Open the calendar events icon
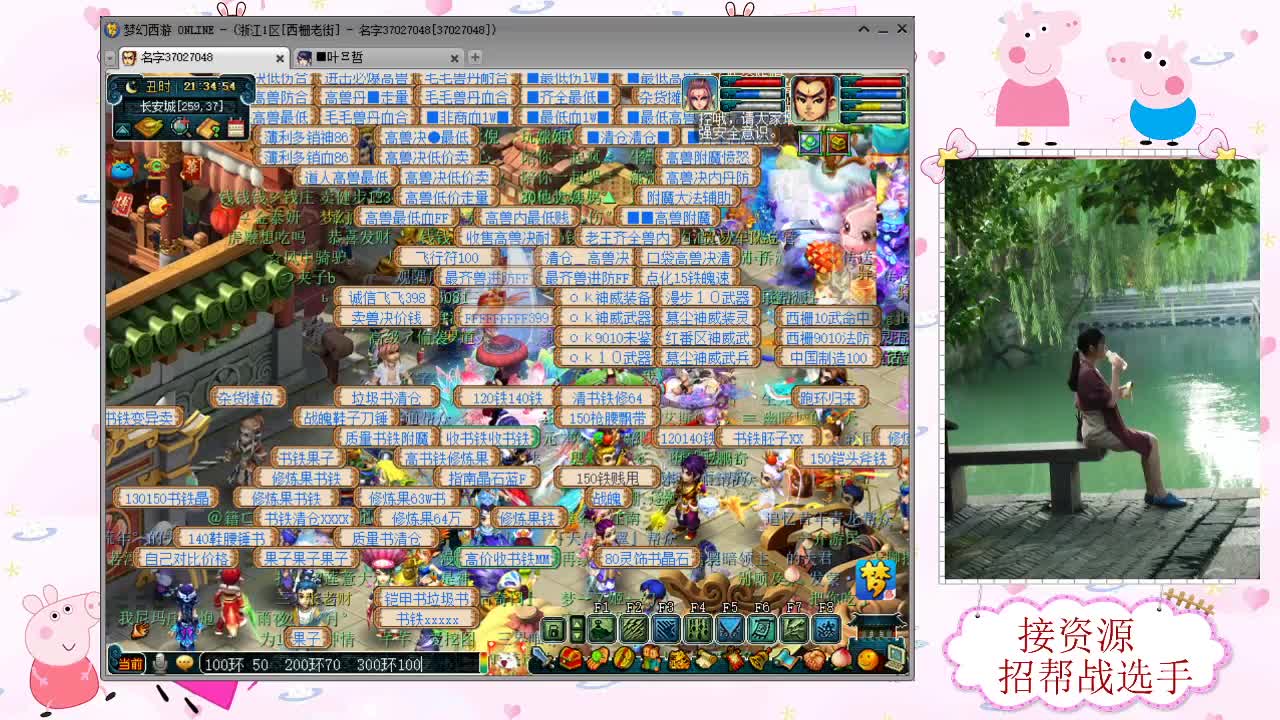This screenshot has height=720, width=1280. tap(236, 128)
